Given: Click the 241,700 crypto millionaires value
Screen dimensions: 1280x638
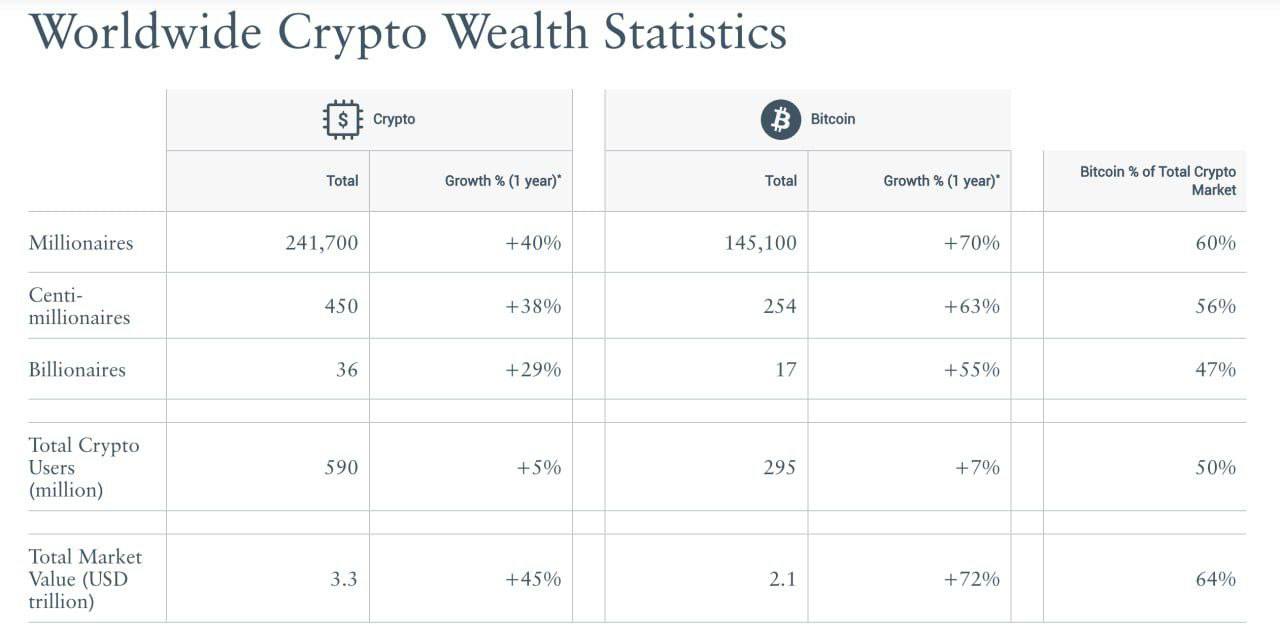Looking at the screenshot, I should (x=321, y=243).
